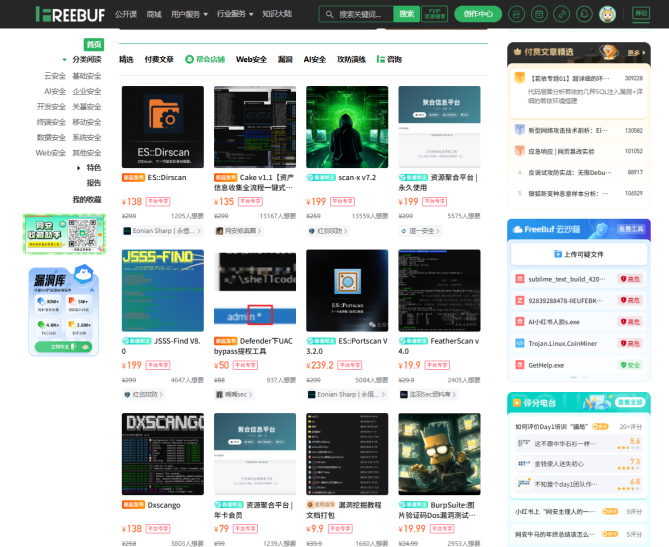Switch to the 攻防演练 tab
Image resolution: width=669 pixels, height=547 pixels.
coord(352,59)
